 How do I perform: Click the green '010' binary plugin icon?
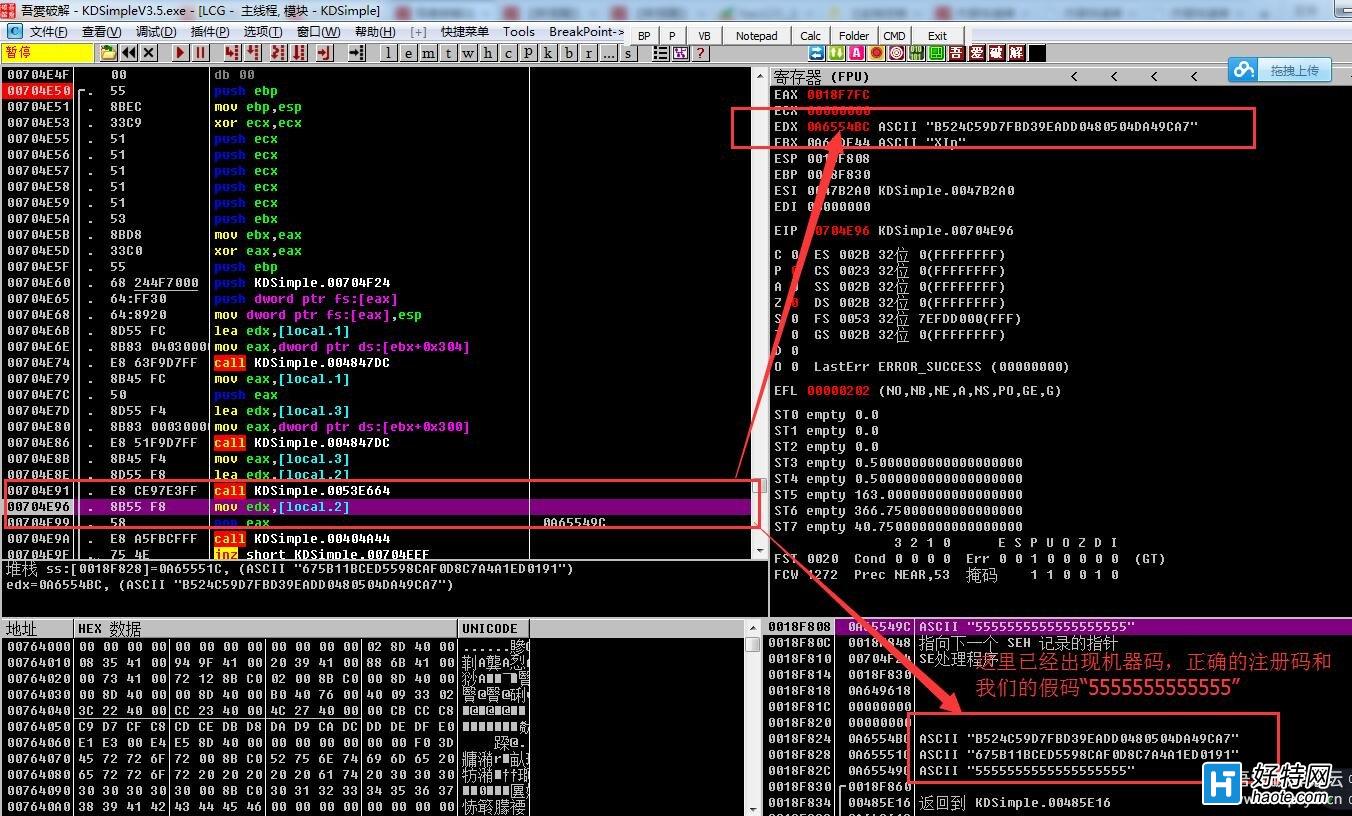[x=917, y=53]
